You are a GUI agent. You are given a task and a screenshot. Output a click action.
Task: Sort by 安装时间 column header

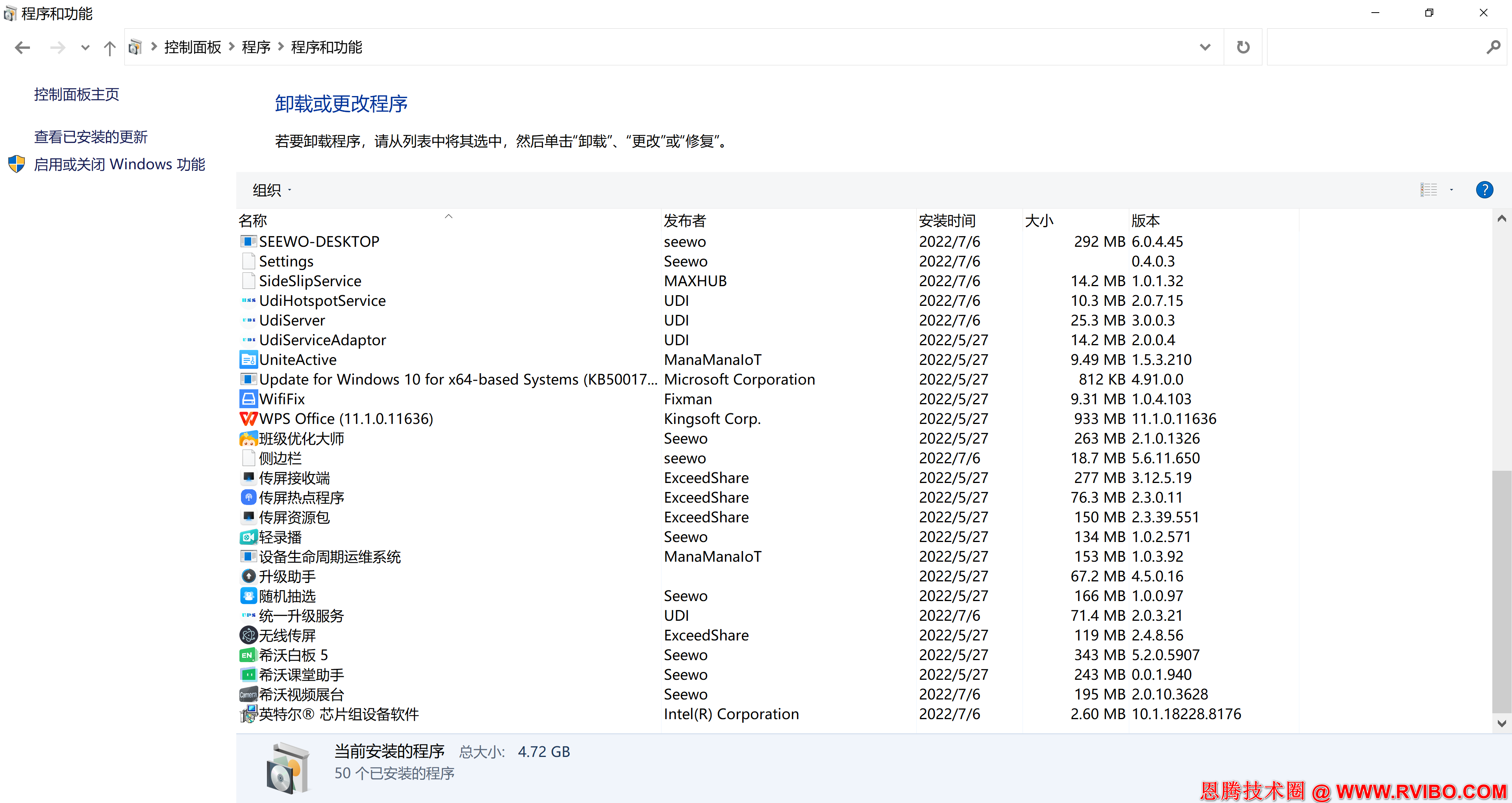(x=969, y=221)
